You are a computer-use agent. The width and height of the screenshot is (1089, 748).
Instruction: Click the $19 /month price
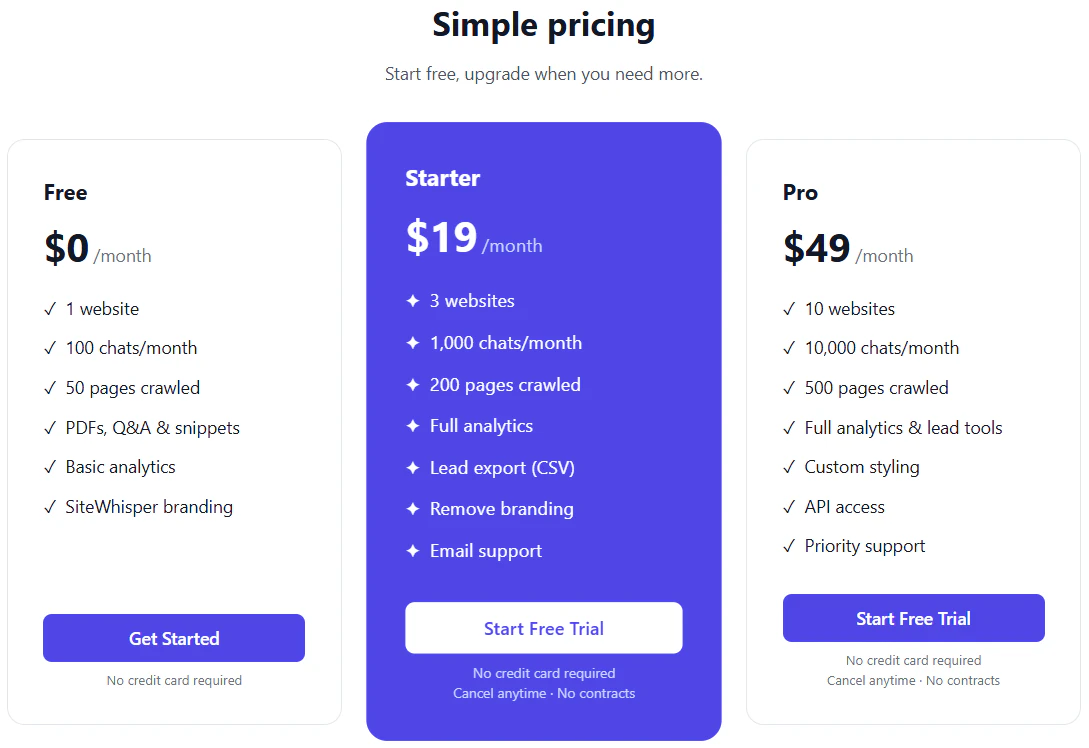[474, 238]
